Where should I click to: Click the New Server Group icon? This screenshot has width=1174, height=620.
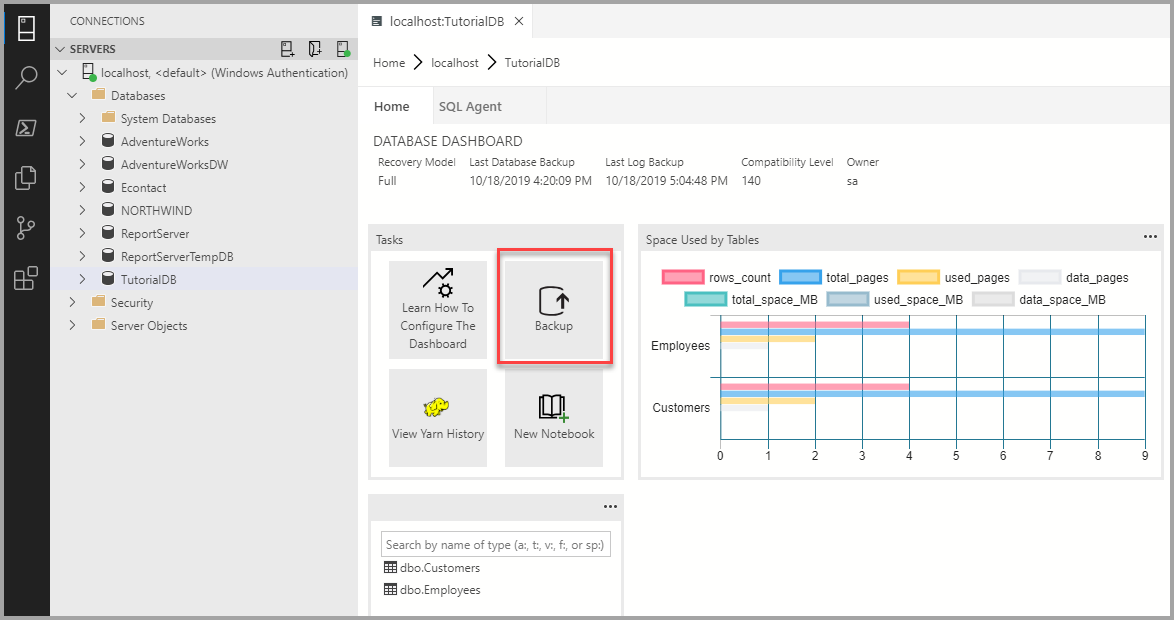[315, 48]
